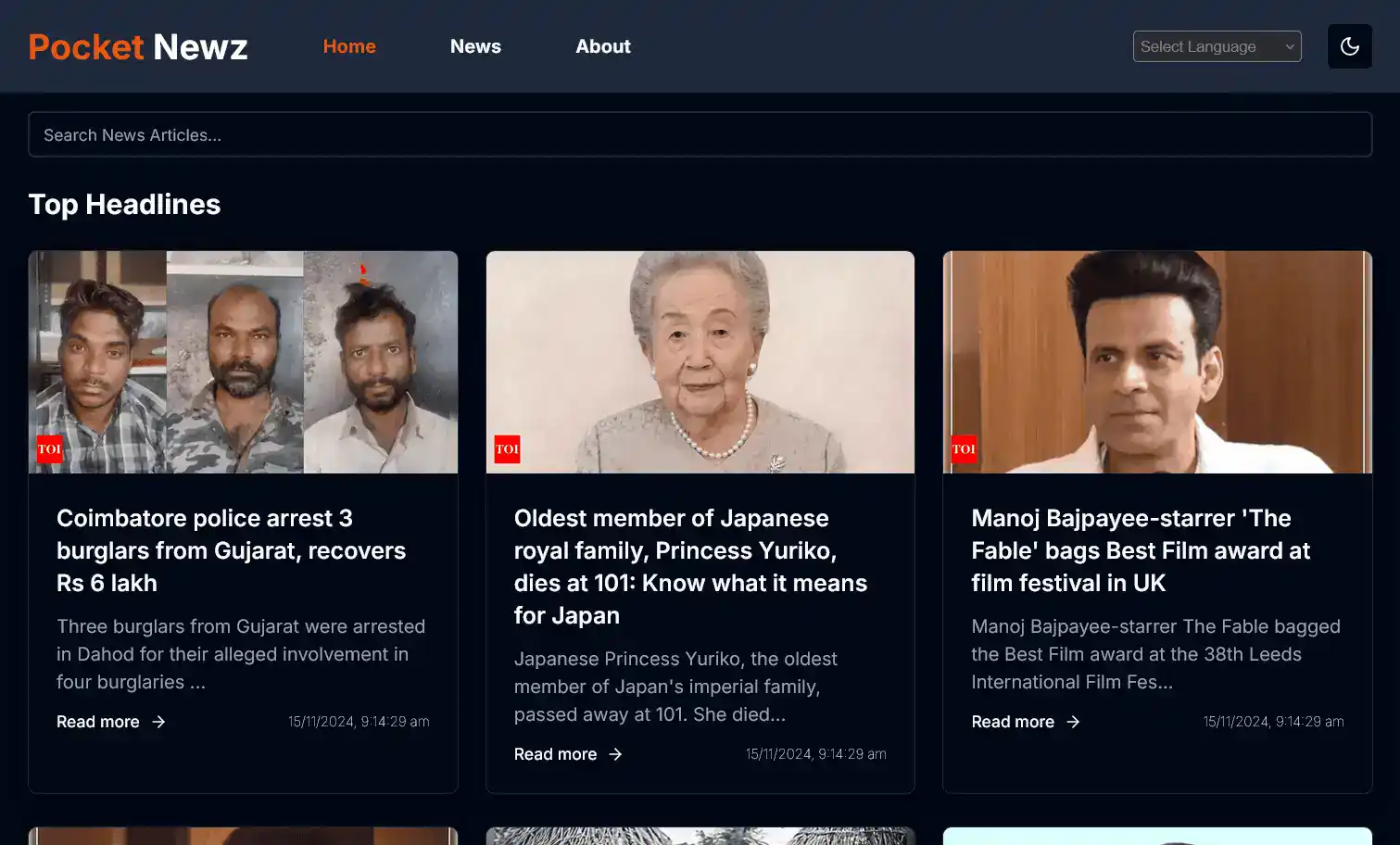Click headline 'Oldest member of Japanese royal family'
Screen dimensions: 1400x845
click(x=691, y=567)
